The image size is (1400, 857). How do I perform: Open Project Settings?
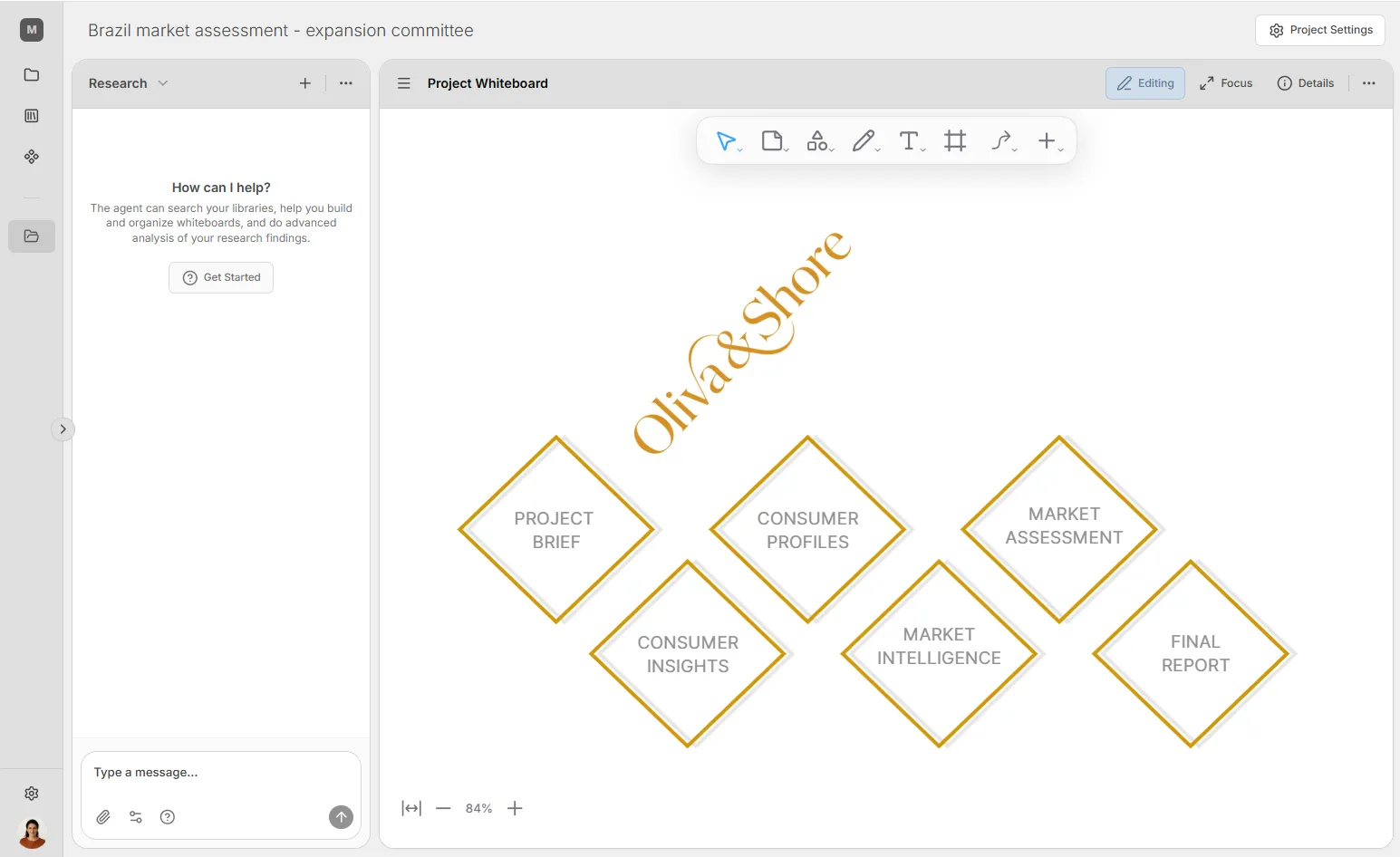[1320, 30]
